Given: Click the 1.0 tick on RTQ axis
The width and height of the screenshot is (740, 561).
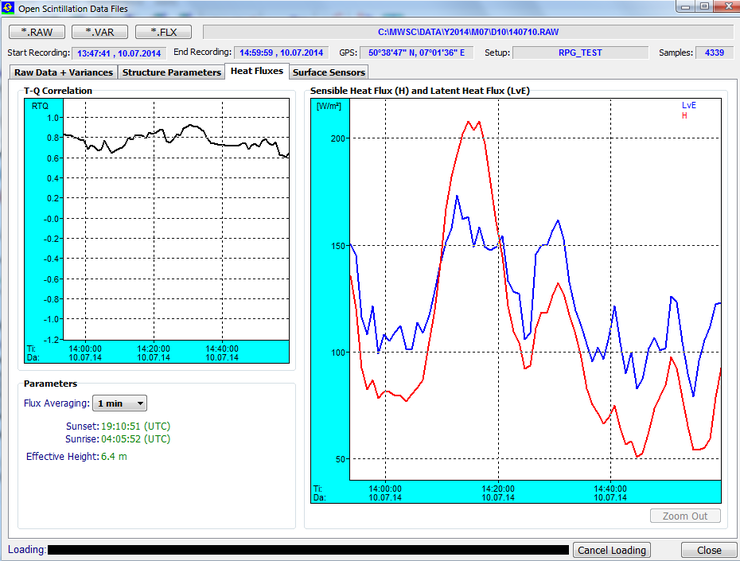Looking at the screenshot, I should pos(53,118).
